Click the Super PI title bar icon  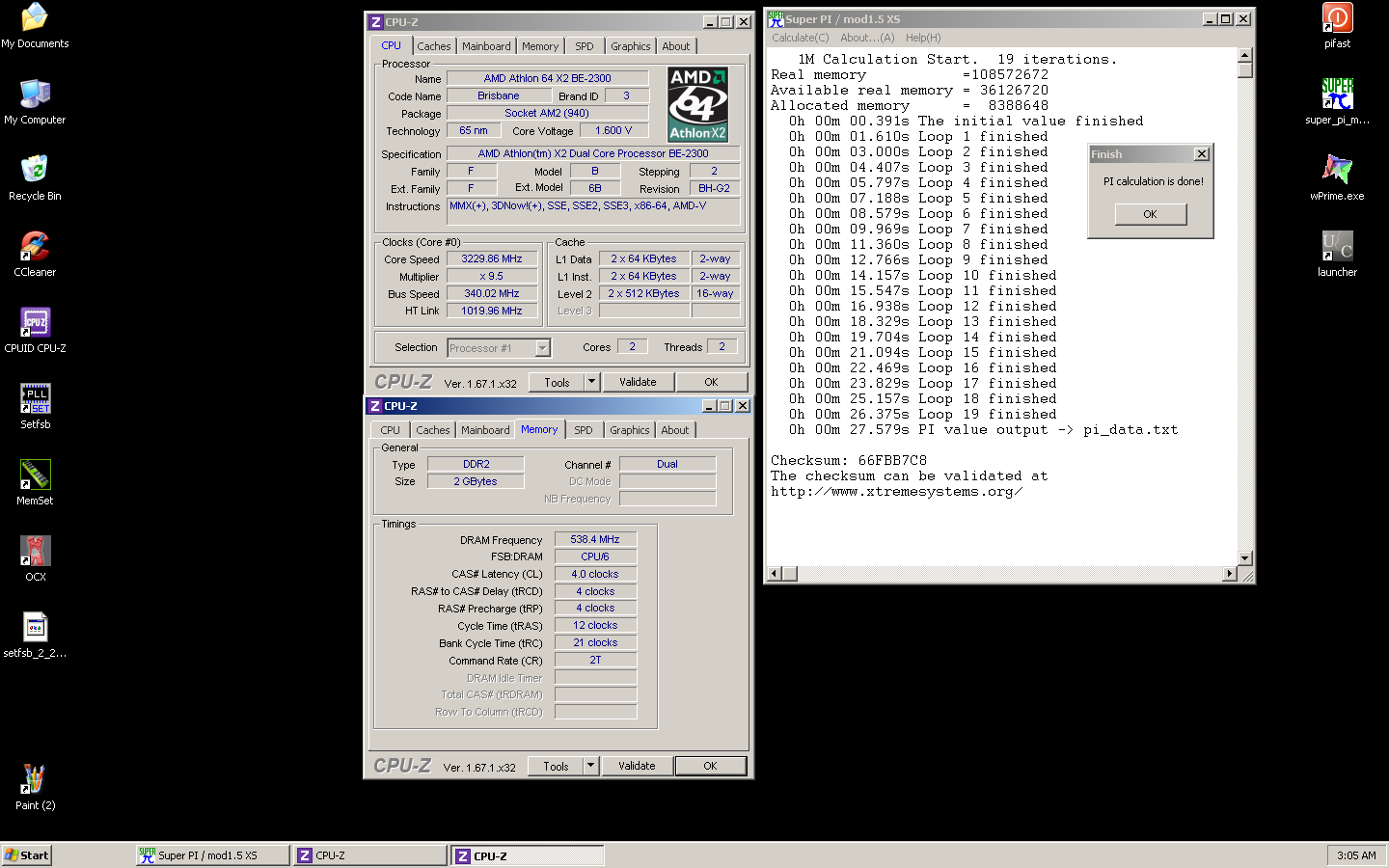point(776,18)
